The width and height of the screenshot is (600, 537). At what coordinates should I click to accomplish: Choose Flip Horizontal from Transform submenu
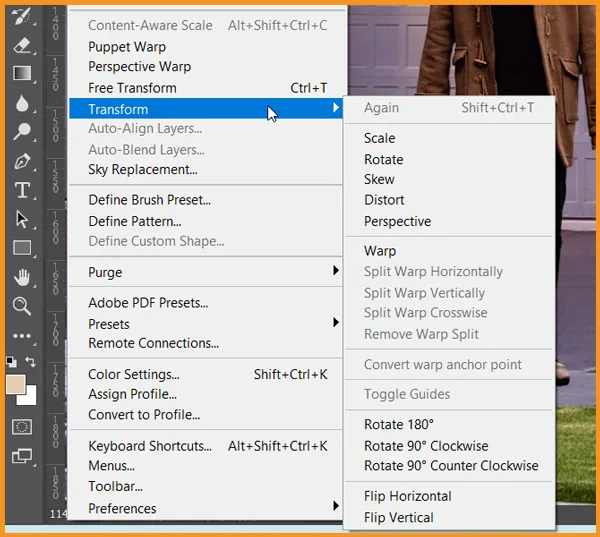click(x=408, y=496)
